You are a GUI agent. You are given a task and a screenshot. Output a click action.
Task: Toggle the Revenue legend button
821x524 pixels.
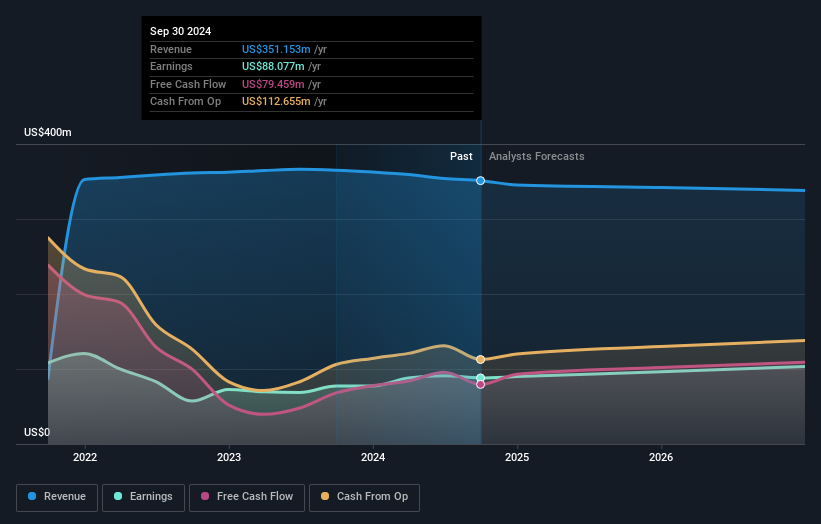(57, 497)
